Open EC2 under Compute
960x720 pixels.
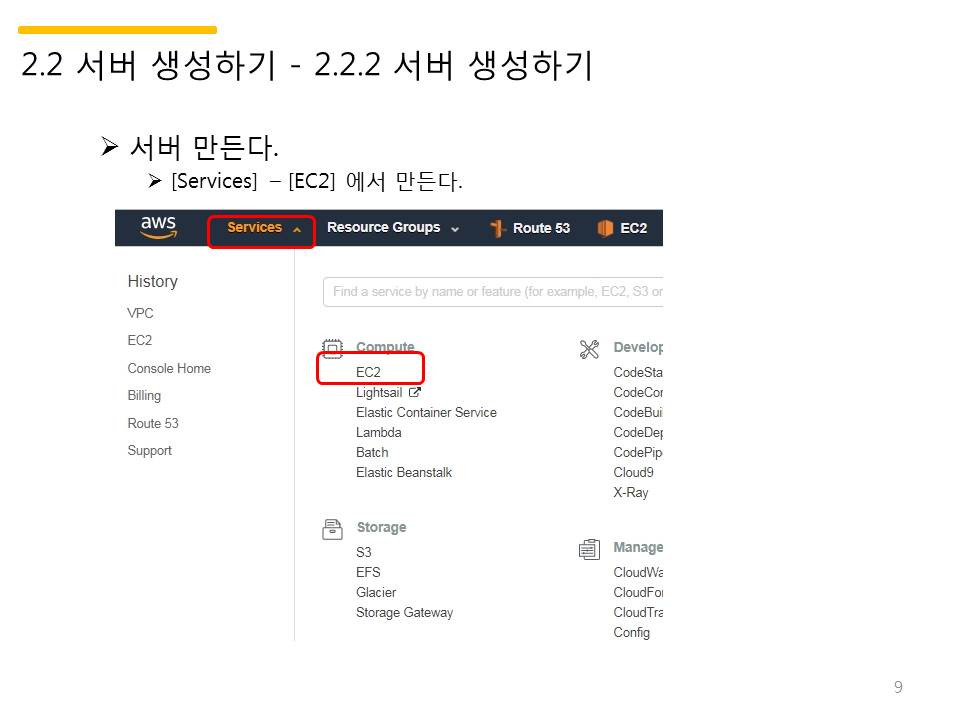(368, 372)
